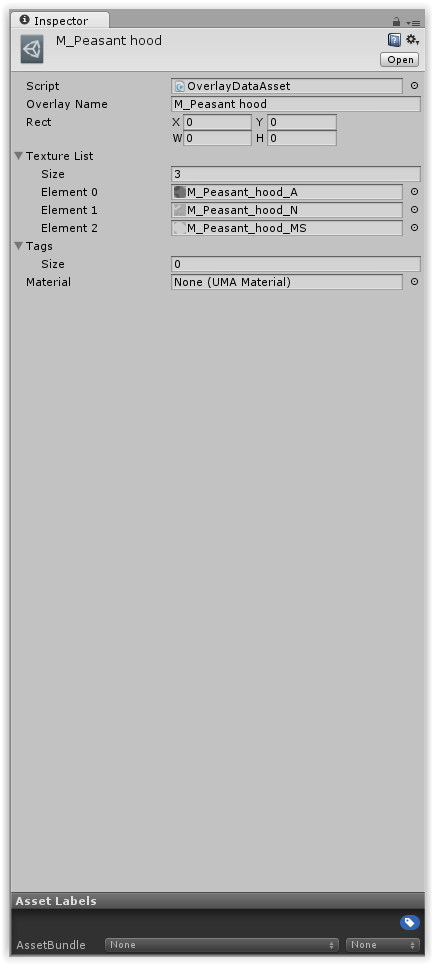Open object picker for Element 1
433x965 pixels.
(415, 210)
